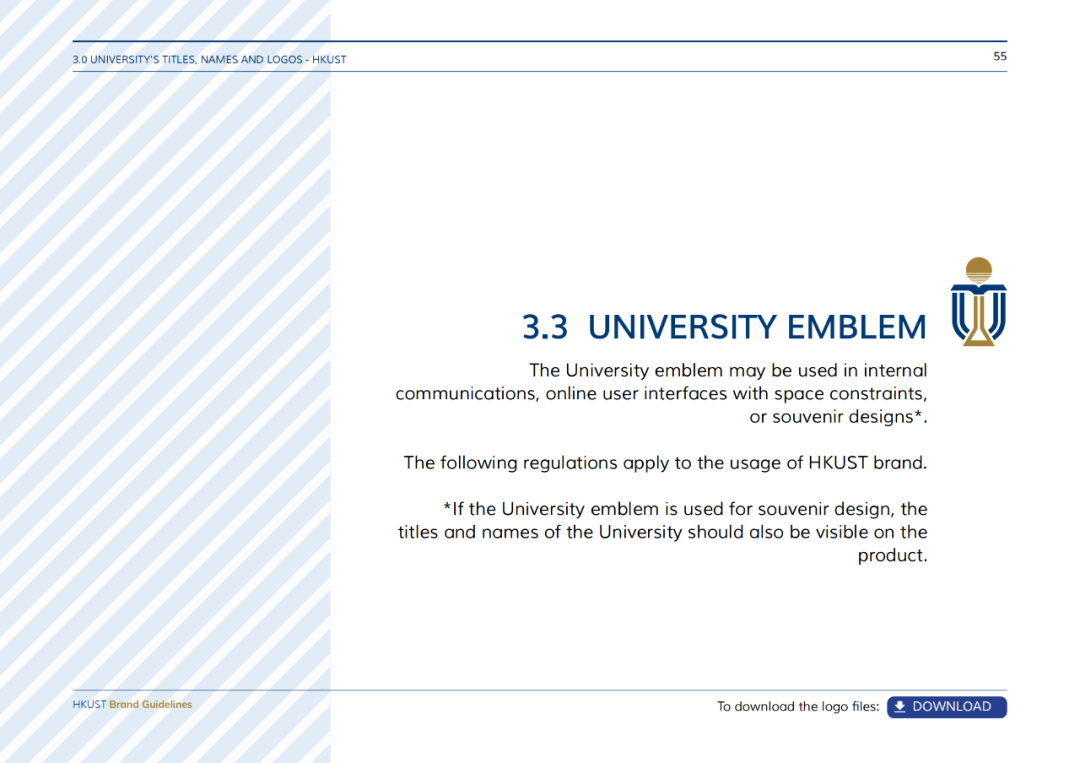Click the footer text 'HKUST Brand Guidelines'

[x=132, y=704]
